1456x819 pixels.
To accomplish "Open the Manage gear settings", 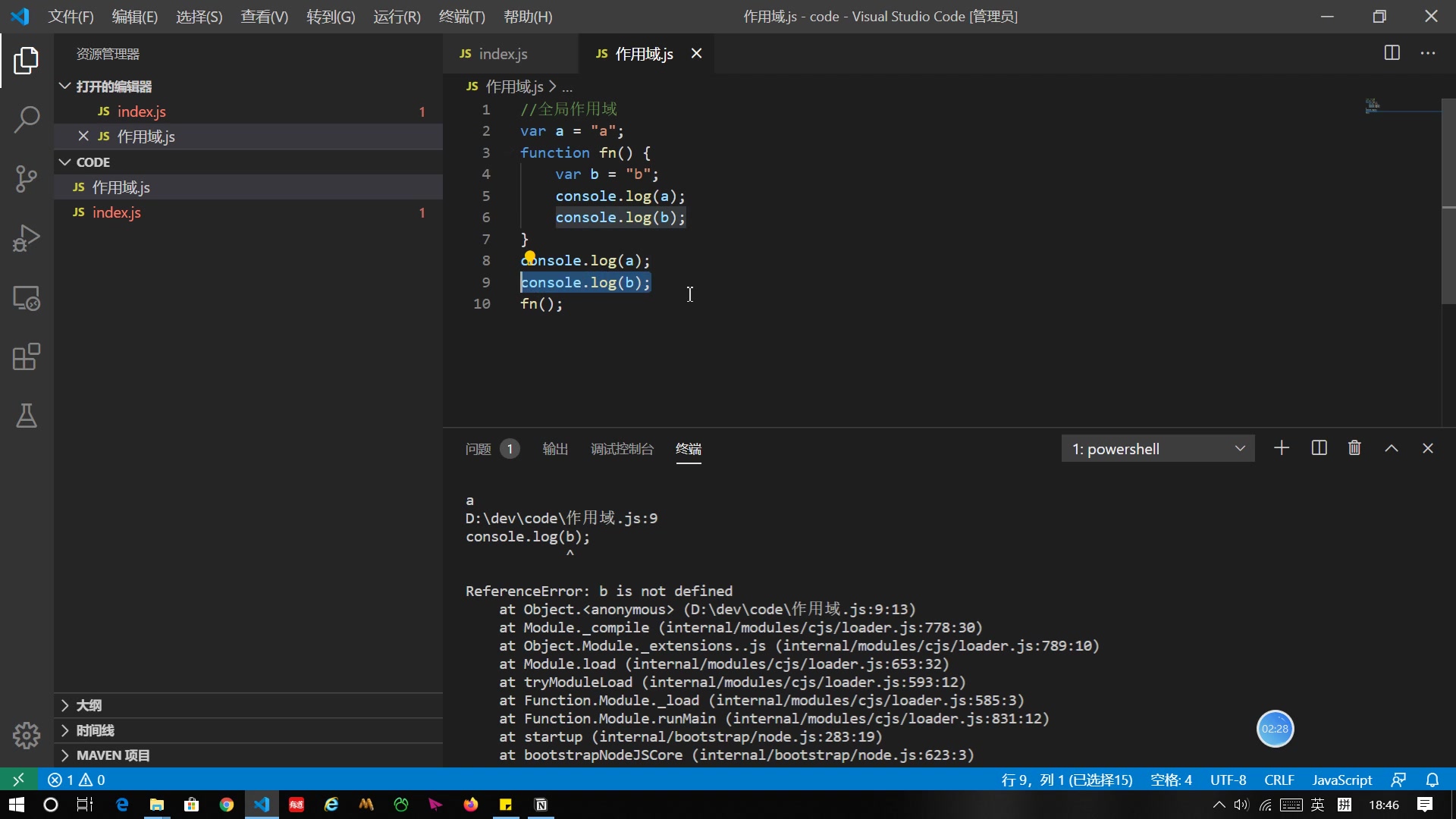I will pos(27,735).
